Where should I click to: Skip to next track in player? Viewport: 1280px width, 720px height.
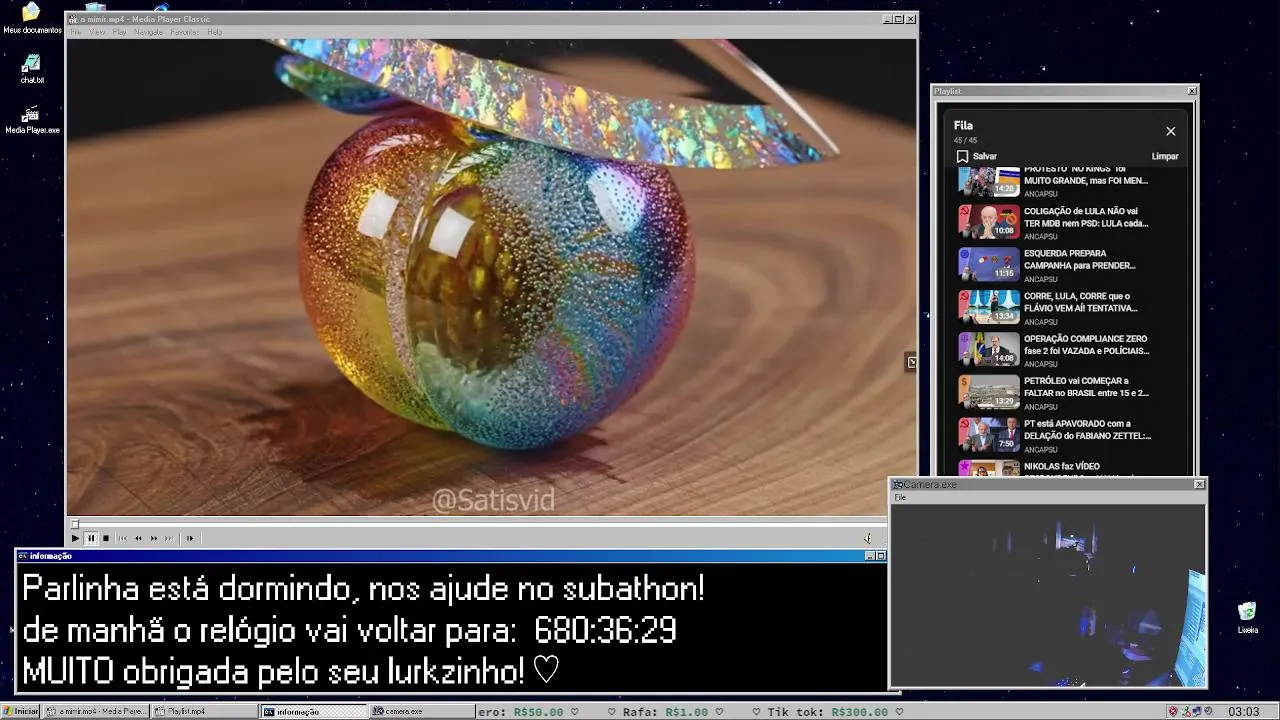(x=169, y=538)
